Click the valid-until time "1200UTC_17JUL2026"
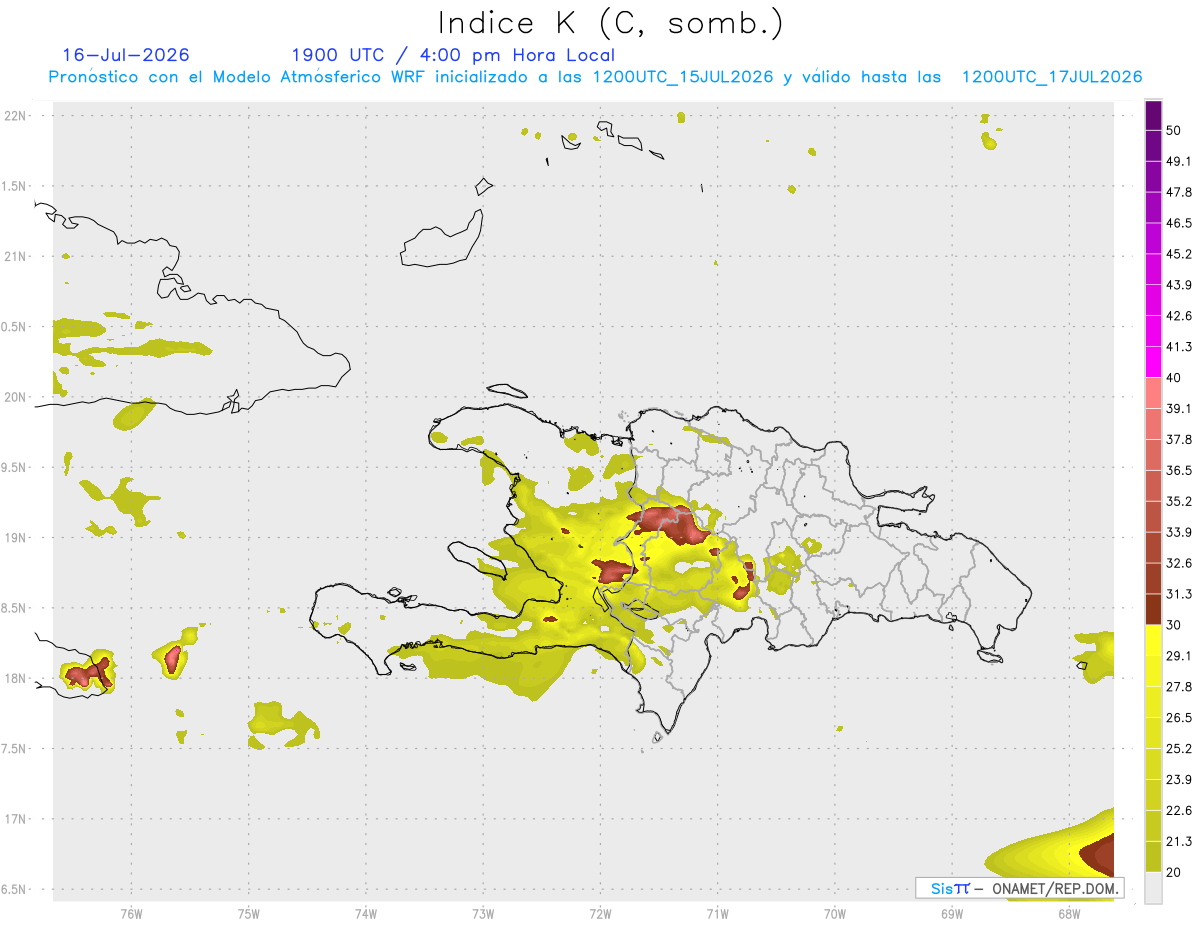The width and height of the screenshot is (1200, 927). pyautogui.click(x=1052, y=77)
